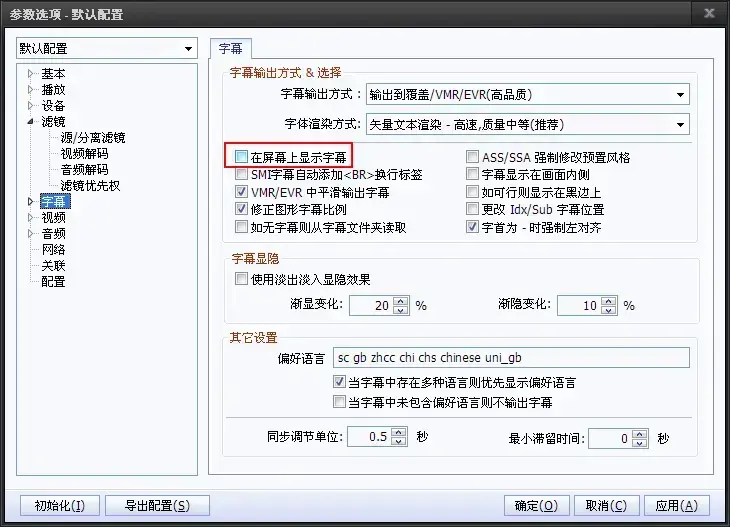Screen dimensions: 730x527
Task: Select 源/分离滤镜 in the tree
Action: click(93, 138)
